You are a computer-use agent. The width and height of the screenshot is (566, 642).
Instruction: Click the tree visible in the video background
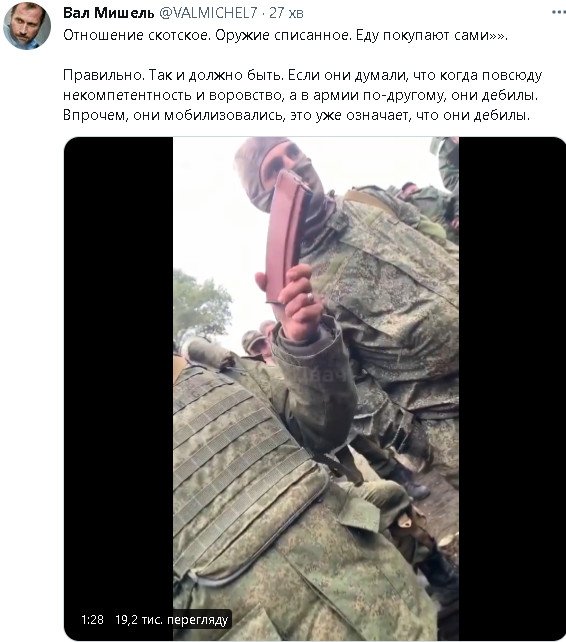(x=201, y=305)
